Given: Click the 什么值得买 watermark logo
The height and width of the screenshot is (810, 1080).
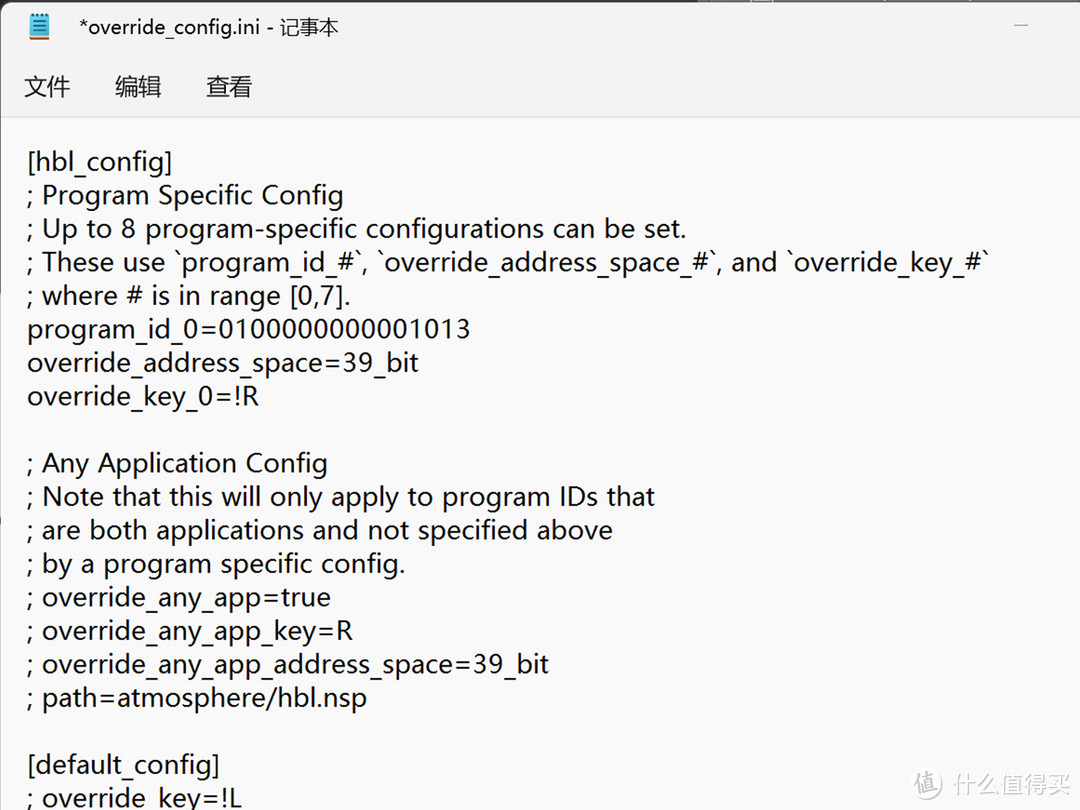Looking at the screenshot, I should pos(992,785).
